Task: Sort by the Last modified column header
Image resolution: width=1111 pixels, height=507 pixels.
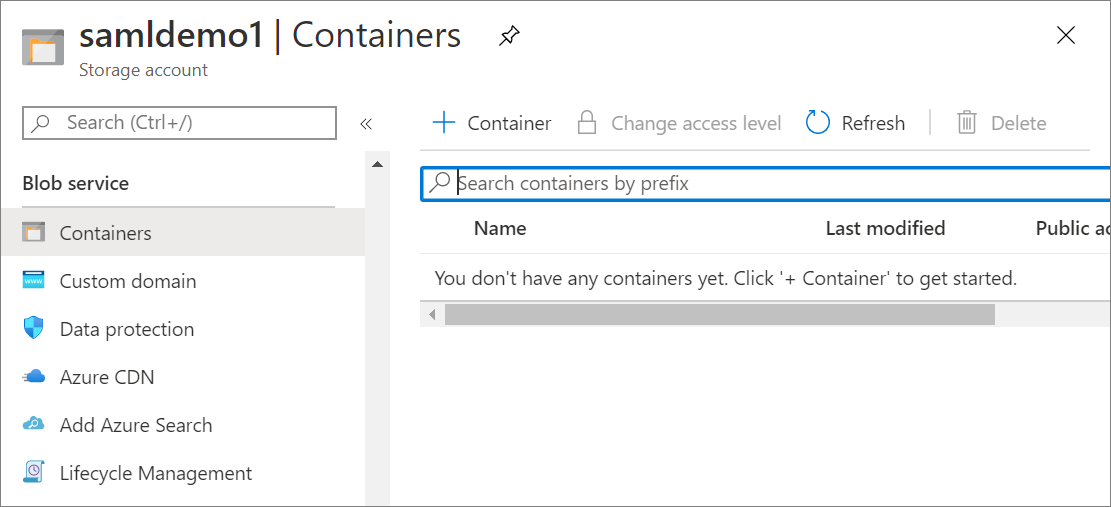Action: click(x=885, y=228)
